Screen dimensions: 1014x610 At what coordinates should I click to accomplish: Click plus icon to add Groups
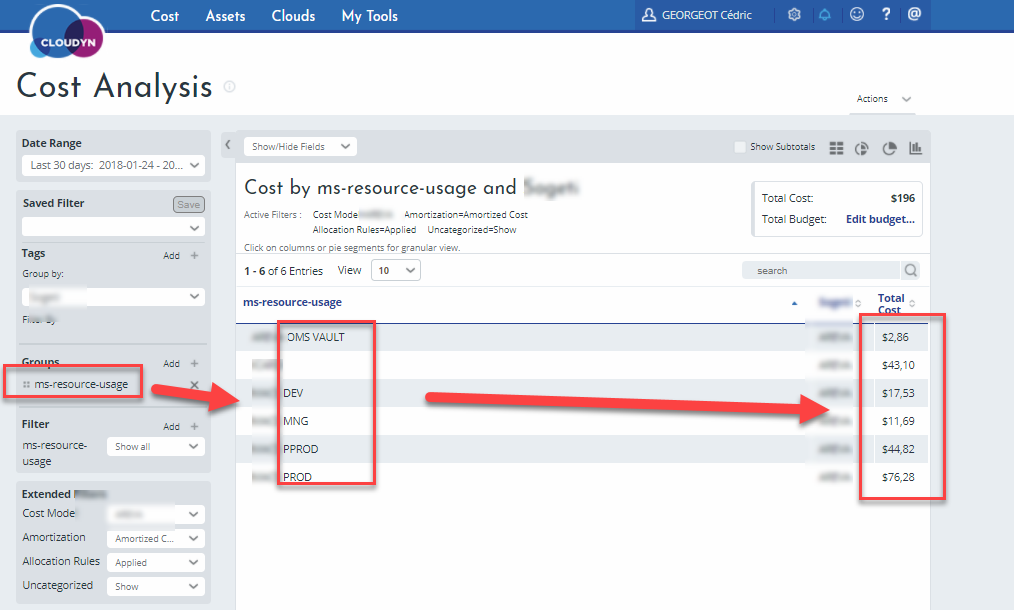(194, 364)
